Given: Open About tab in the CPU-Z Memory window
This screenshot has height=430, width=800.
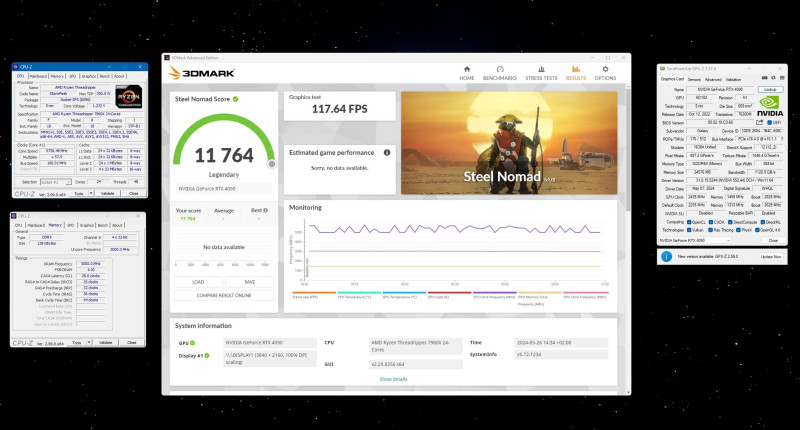Looking at the screenshot, I should (117, 225).
